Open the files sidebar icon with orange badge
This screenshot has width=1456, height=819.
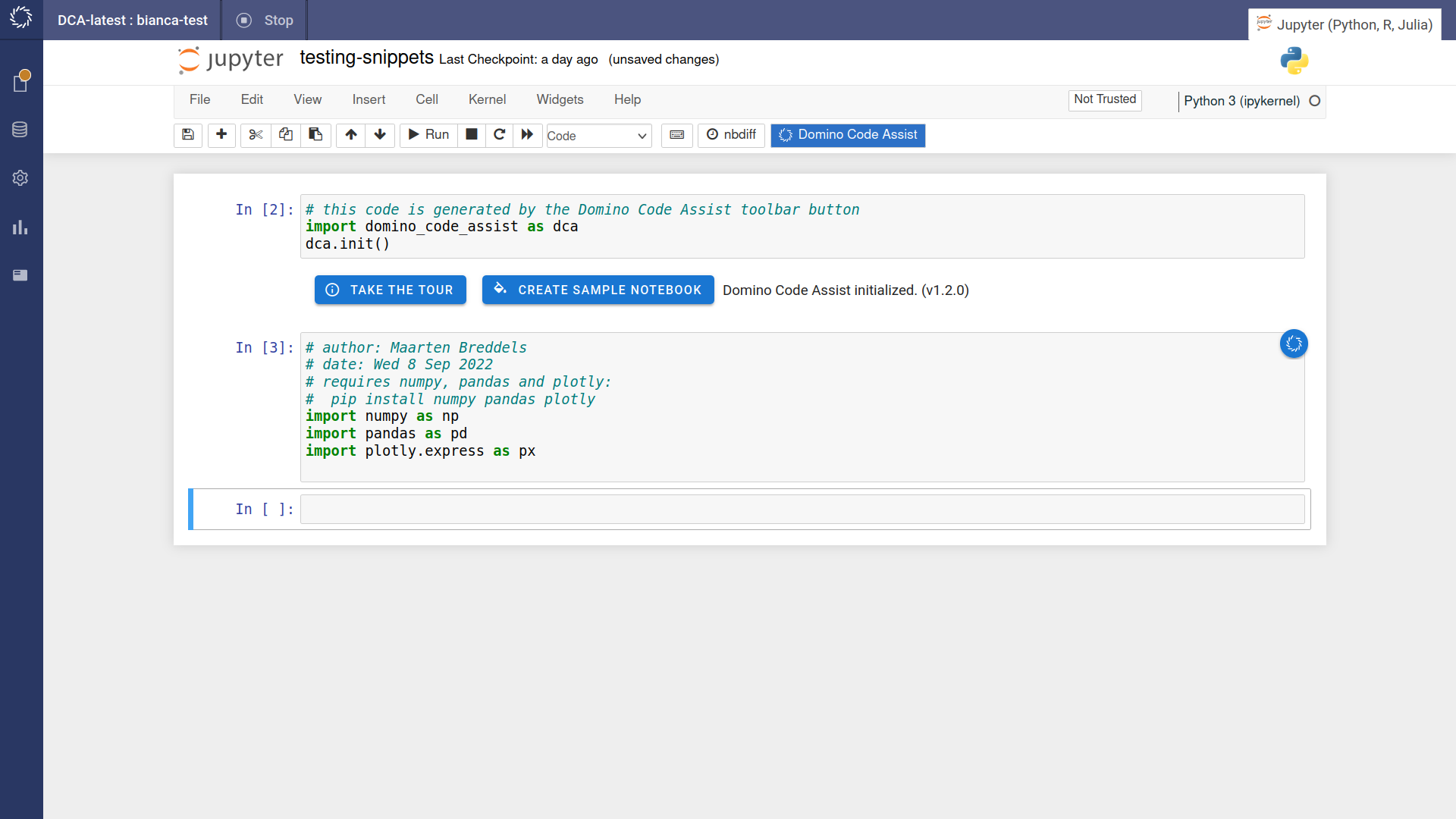point(21,81)
